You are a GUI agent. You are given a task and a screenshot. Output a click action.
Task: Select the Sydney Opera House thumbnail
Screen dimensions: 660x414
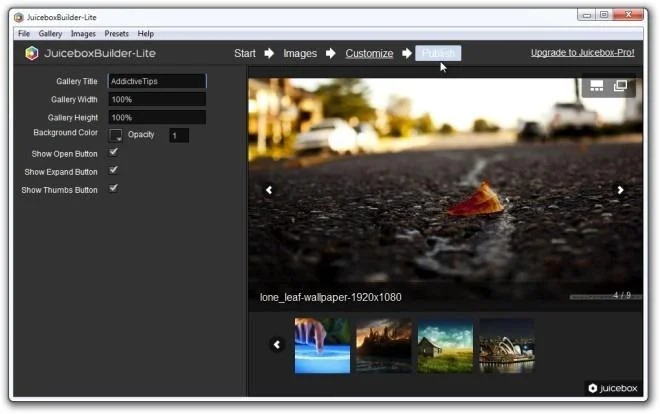(x=507, y=345)
